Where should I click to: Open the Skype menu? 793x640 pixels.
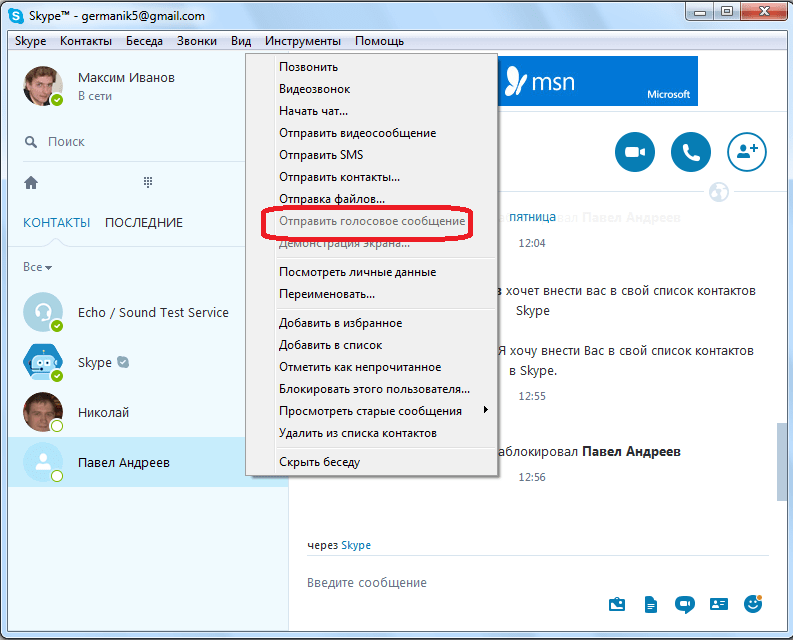(30, 41)
